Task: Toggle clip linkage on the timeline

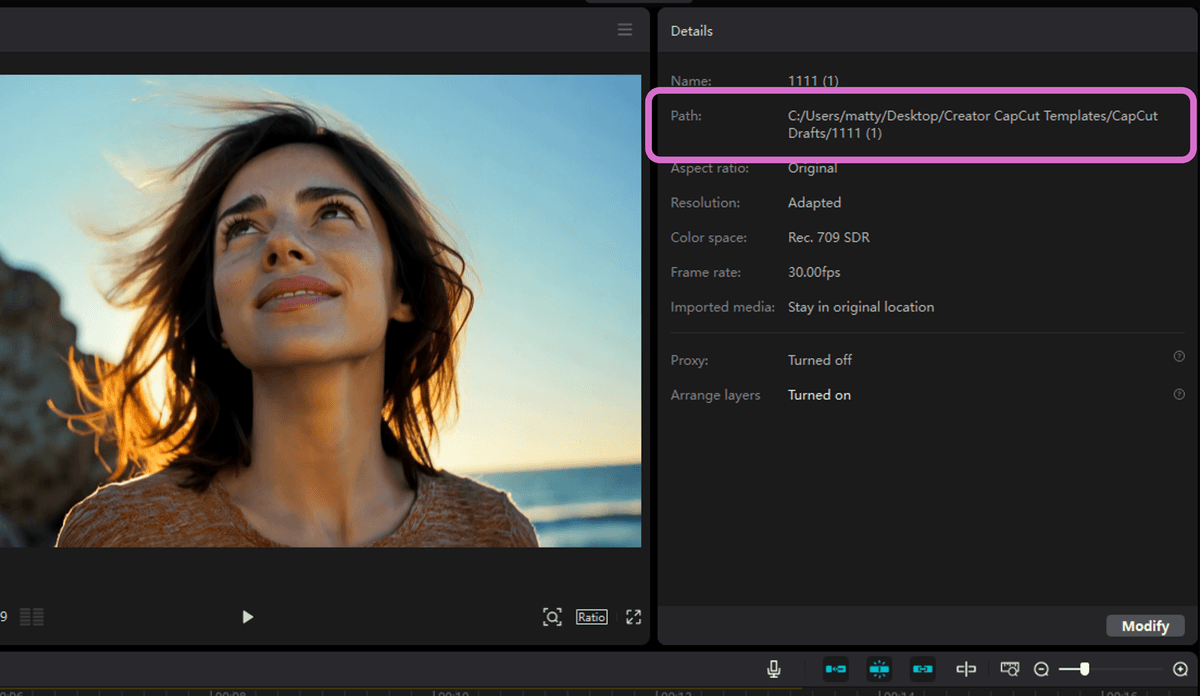Action: (x=922, y=669)
